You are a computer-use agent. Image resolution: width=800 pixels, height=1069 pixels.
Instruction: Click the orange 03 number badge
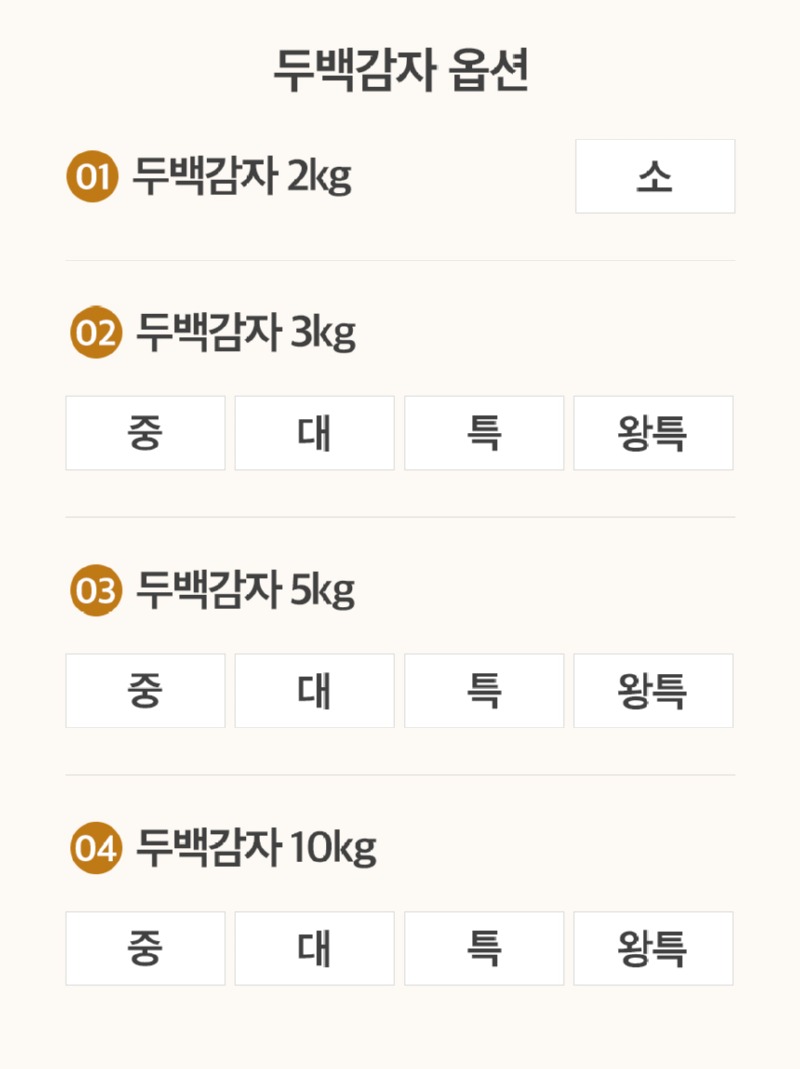tap(95, 591)
